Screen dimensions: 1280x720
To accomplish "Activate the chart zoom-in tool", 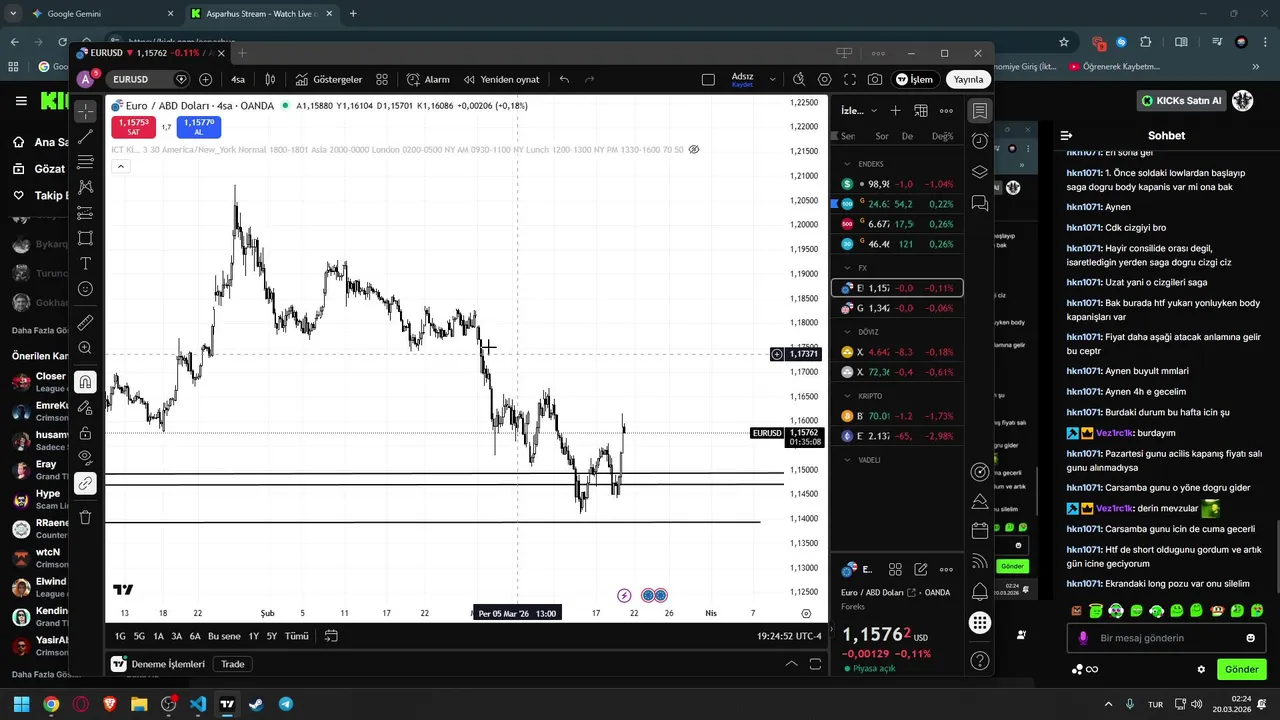I will click(x=85, y=348).
